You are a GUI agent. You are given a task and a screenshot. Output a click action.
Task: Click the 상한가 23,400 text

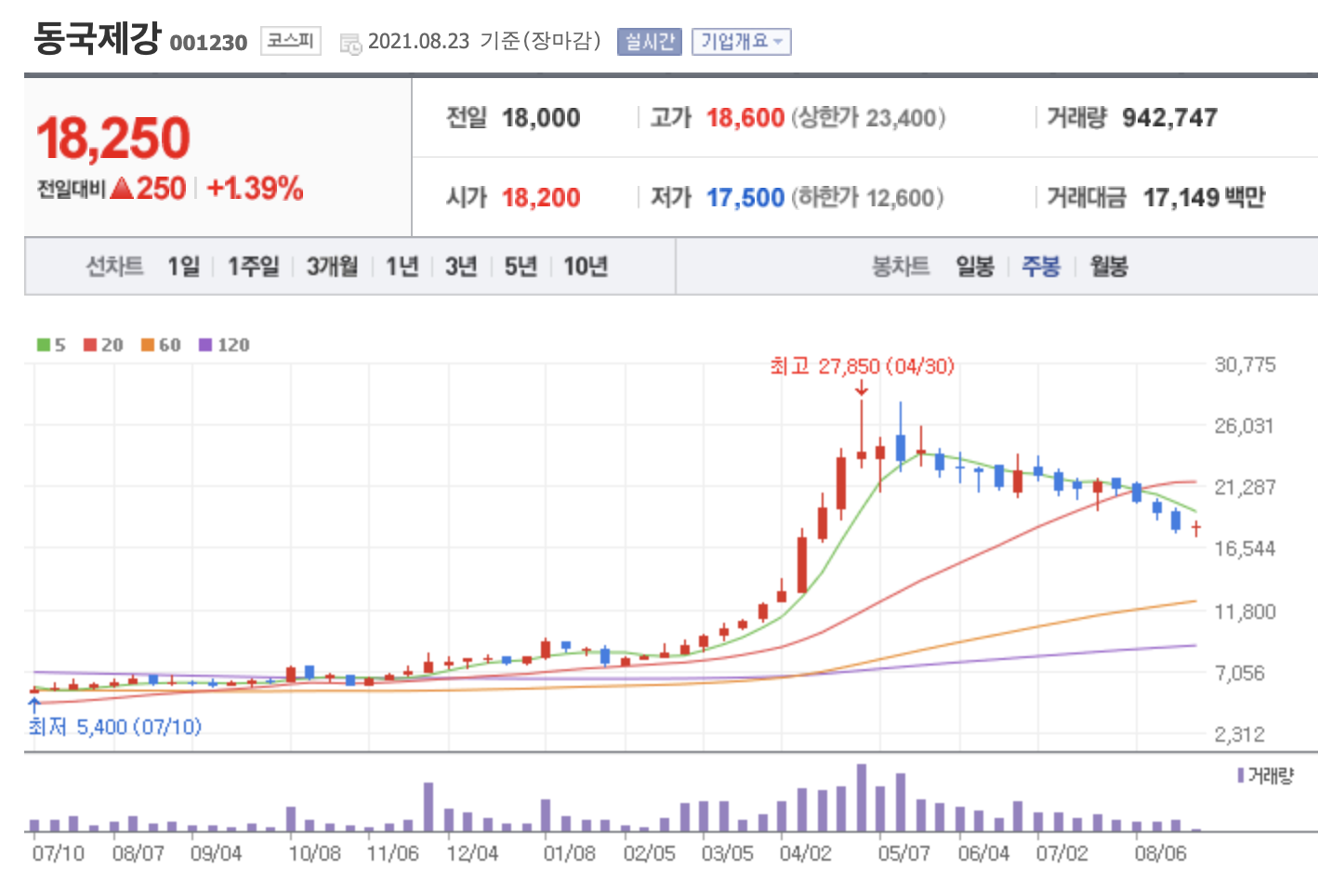click(869, 118)
